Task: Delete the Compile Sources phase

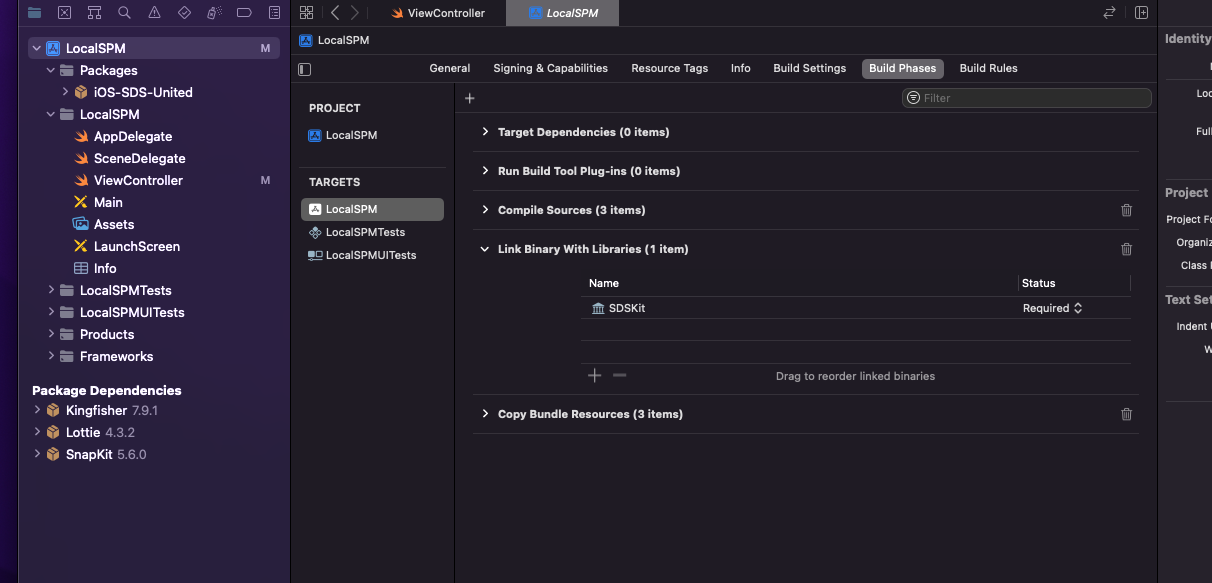Action: [1127, 210]
